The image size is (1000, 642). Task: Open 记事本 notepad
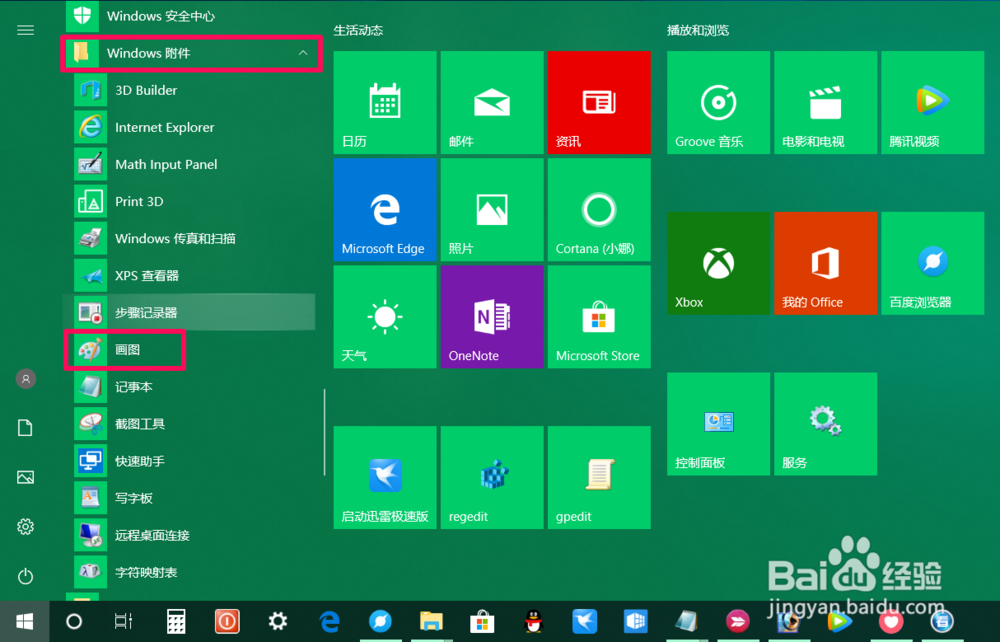tap(191, 386)
